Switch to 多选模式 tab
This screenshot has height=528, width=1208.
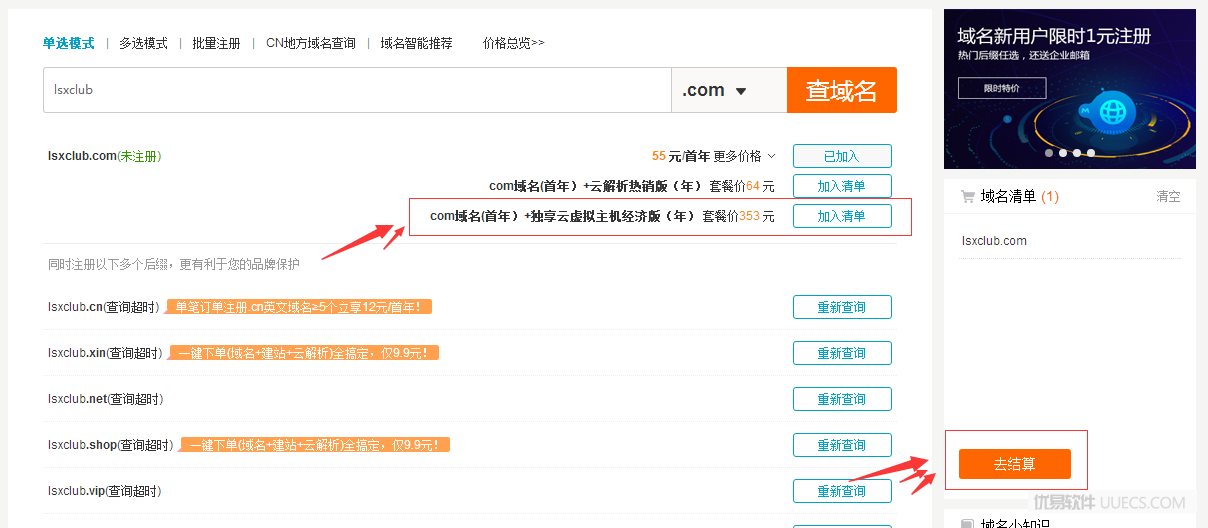pyautogui.click(x=143, y=43)
